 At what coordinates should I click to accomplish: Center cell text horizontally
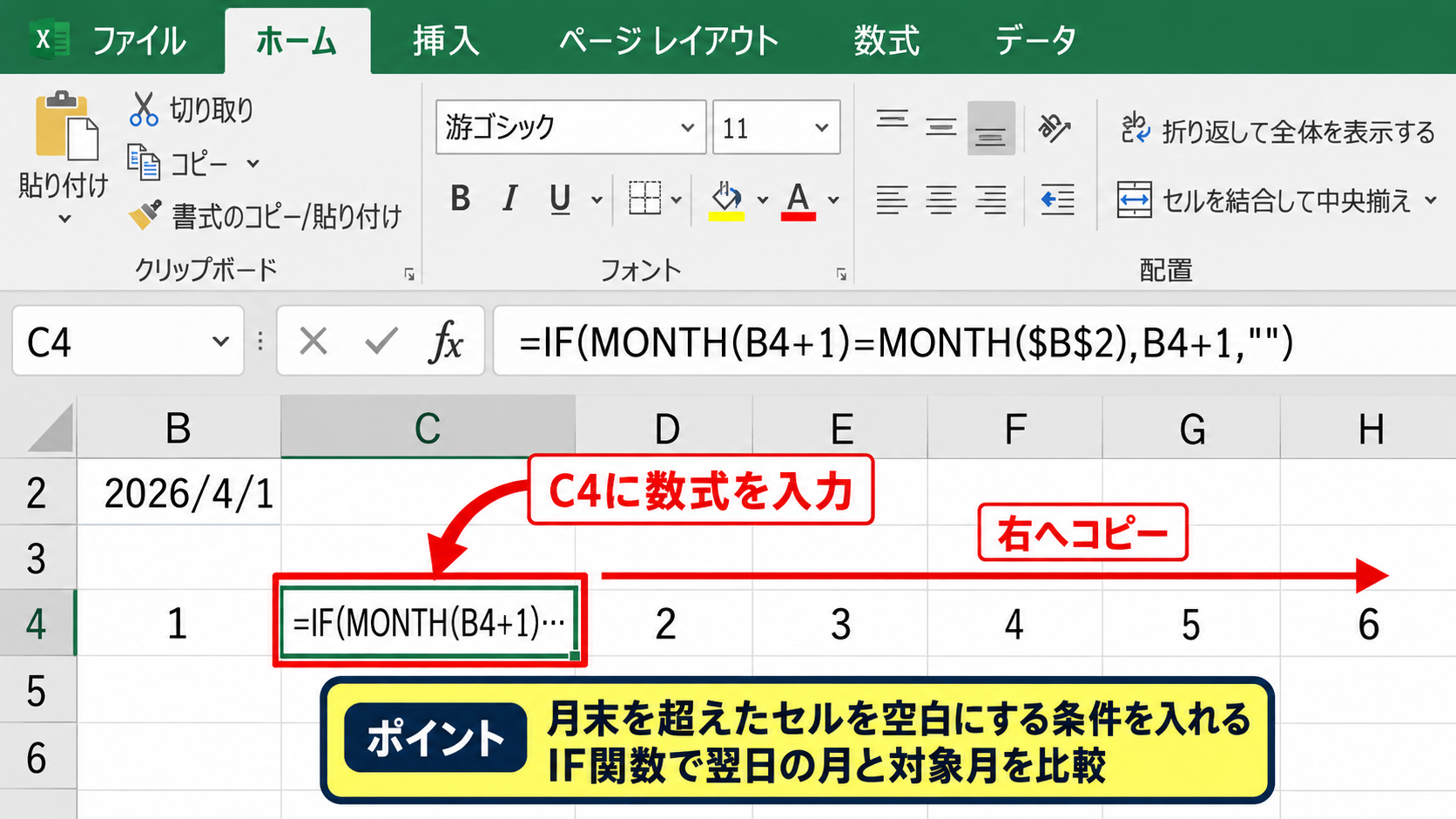[941, 200]
